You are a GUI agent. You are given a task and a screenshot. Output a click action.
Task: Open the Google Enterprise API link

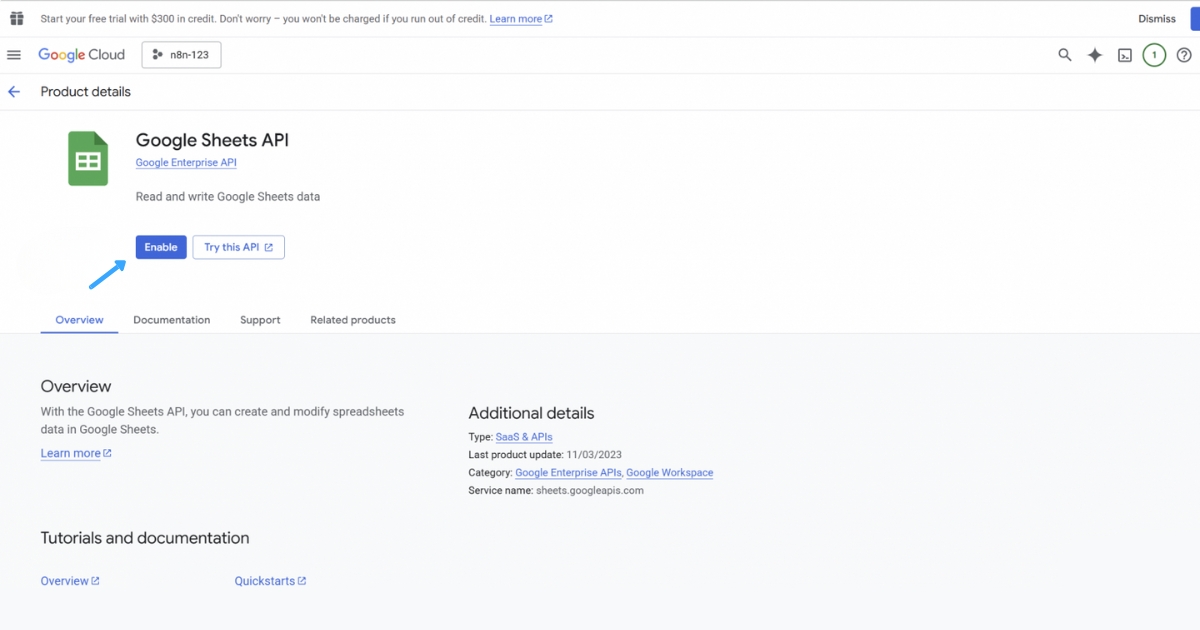[x=185, y=162]
